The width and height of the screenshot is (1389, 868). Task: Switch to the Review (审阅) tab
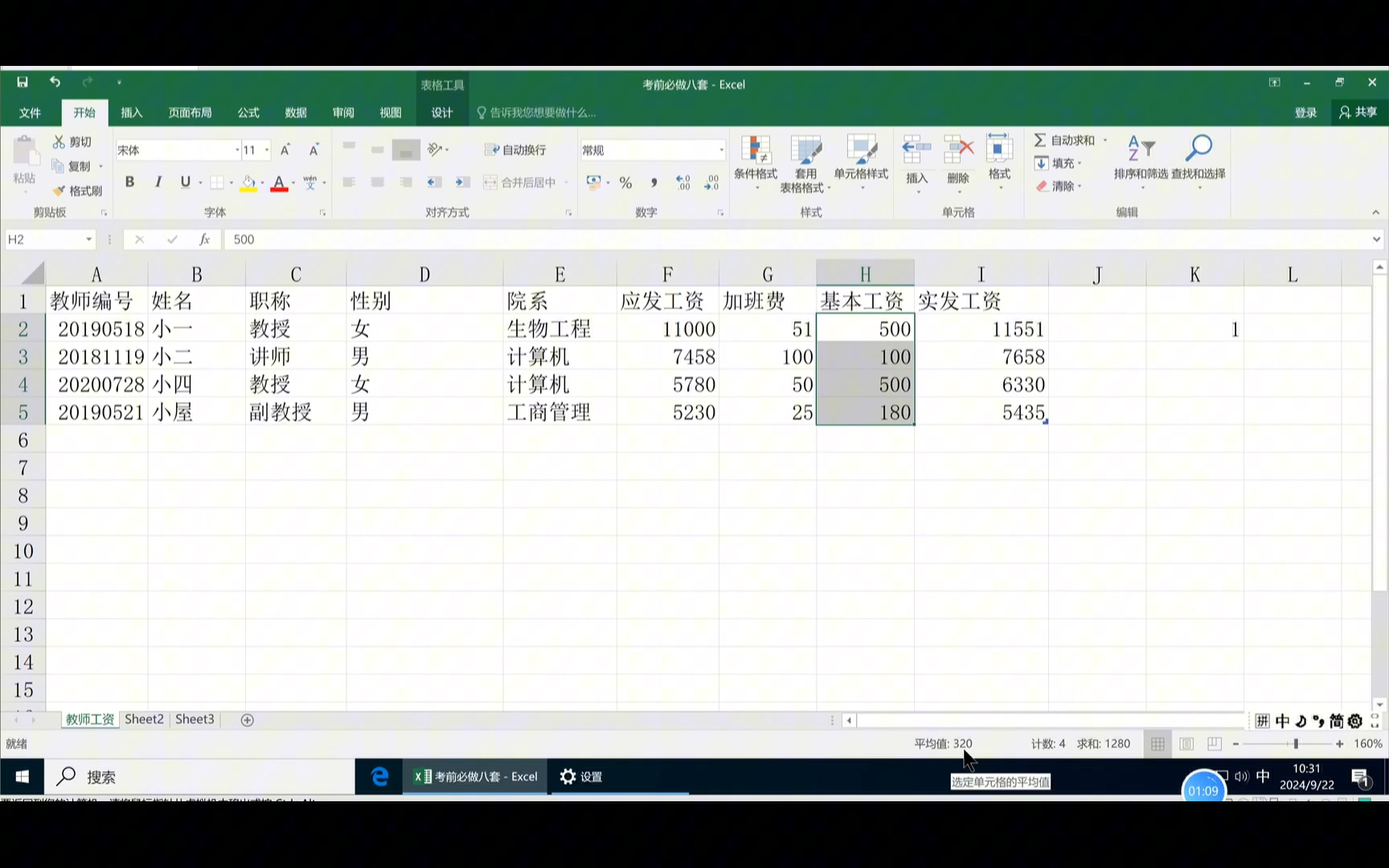click(343, 113)
